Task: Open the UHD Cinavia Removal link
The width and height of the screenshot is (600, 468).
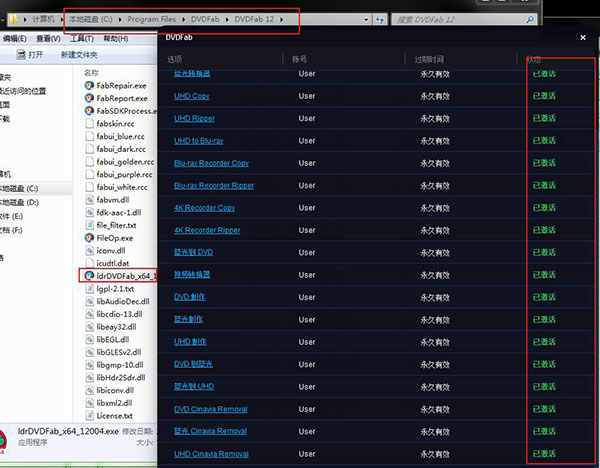Action: (x=211, y=454)
